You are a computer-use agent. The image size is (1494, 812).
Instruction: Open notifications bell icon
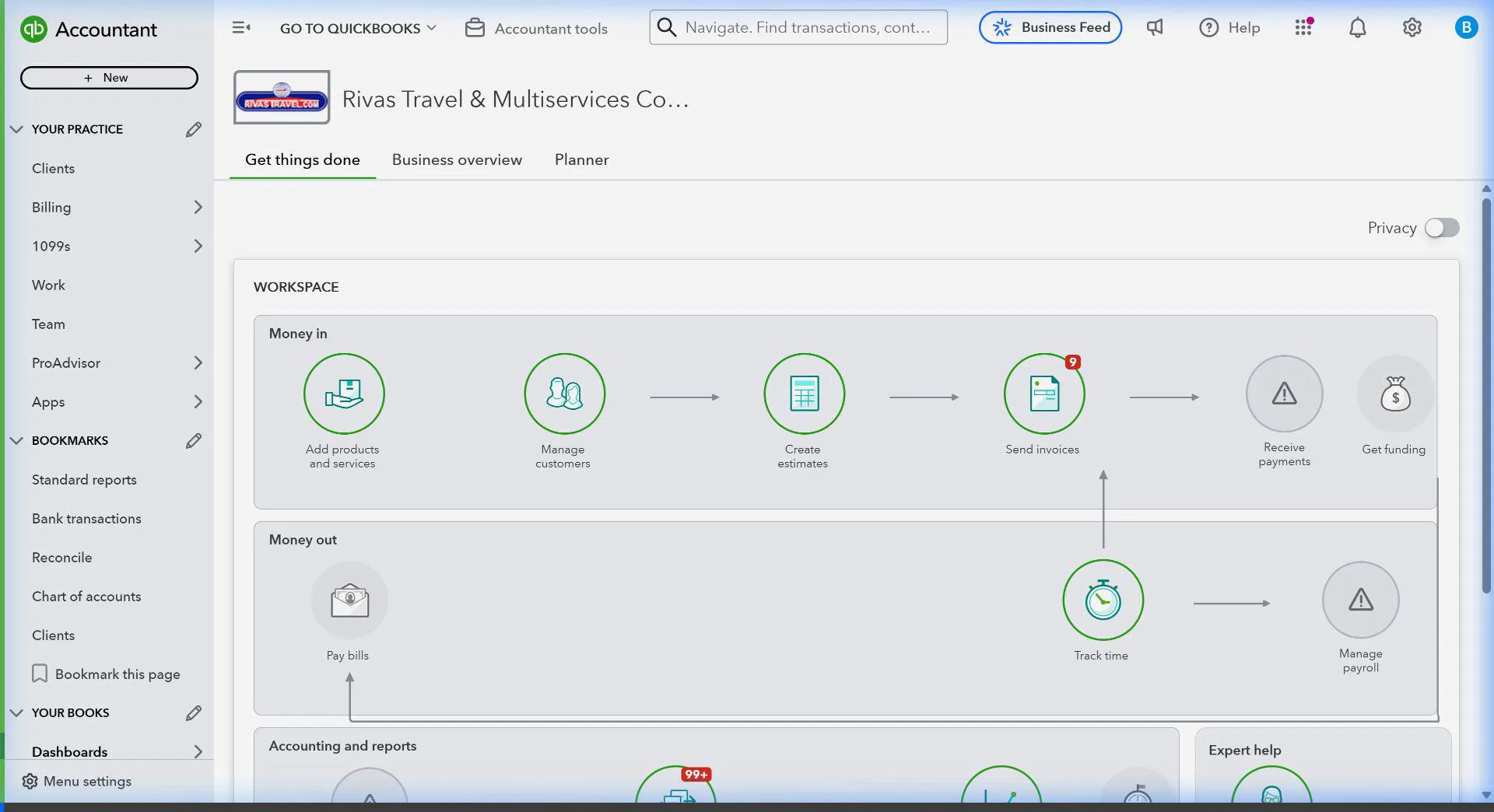[x=1357, y=28]
